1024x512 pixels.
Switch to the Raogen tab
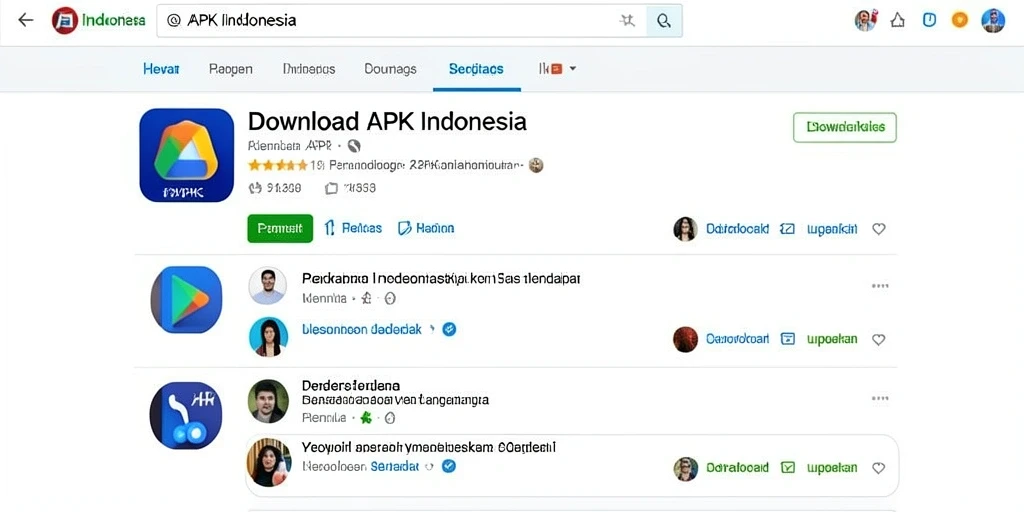231,69
